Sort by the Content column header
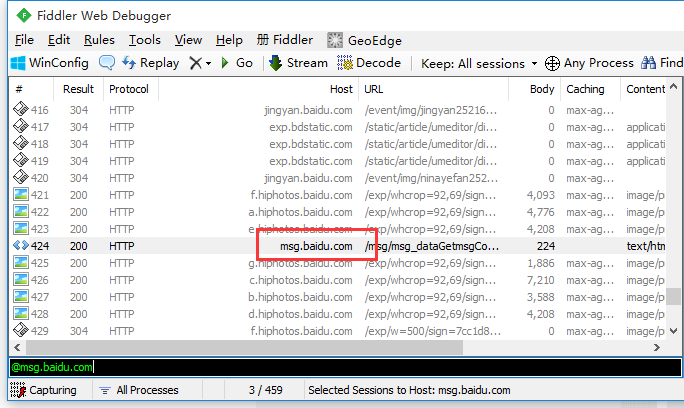Image resolution: width=684 pixels, height=408 pixels. tap(643, 89)
